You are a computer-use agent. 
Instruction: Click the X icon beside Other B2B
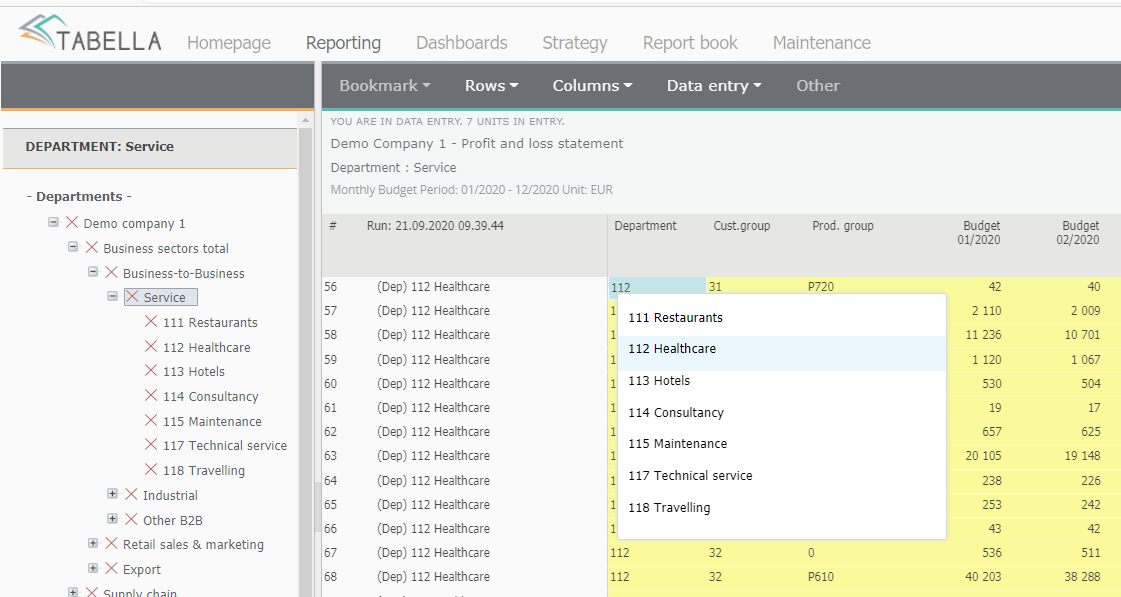[131, 519]
